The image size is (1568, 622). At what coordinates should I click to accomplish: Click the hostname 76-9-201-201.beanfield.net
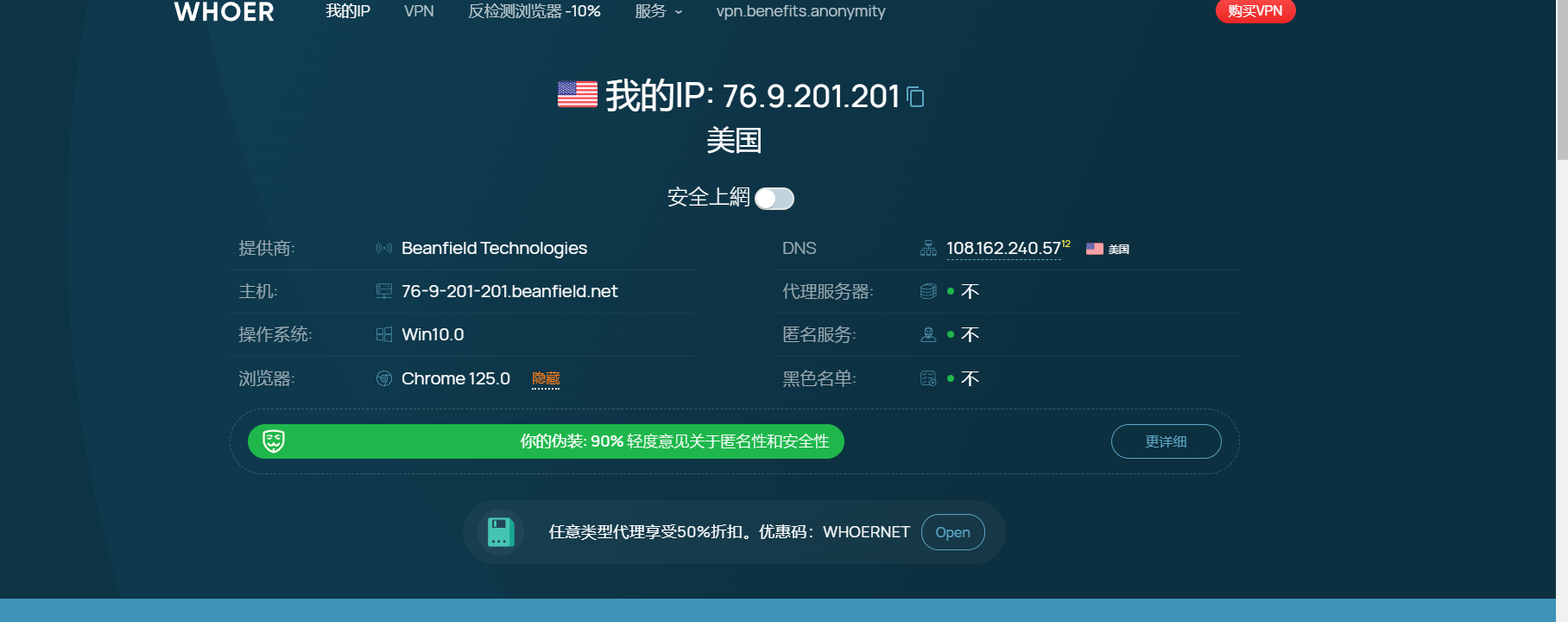coord(509,292)
